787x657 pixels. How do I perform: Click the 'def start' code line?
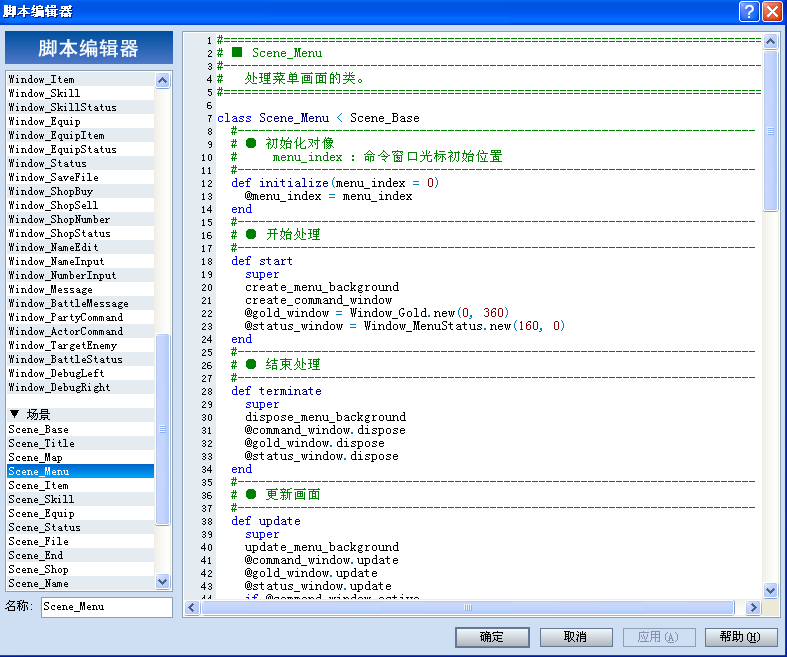262,261
